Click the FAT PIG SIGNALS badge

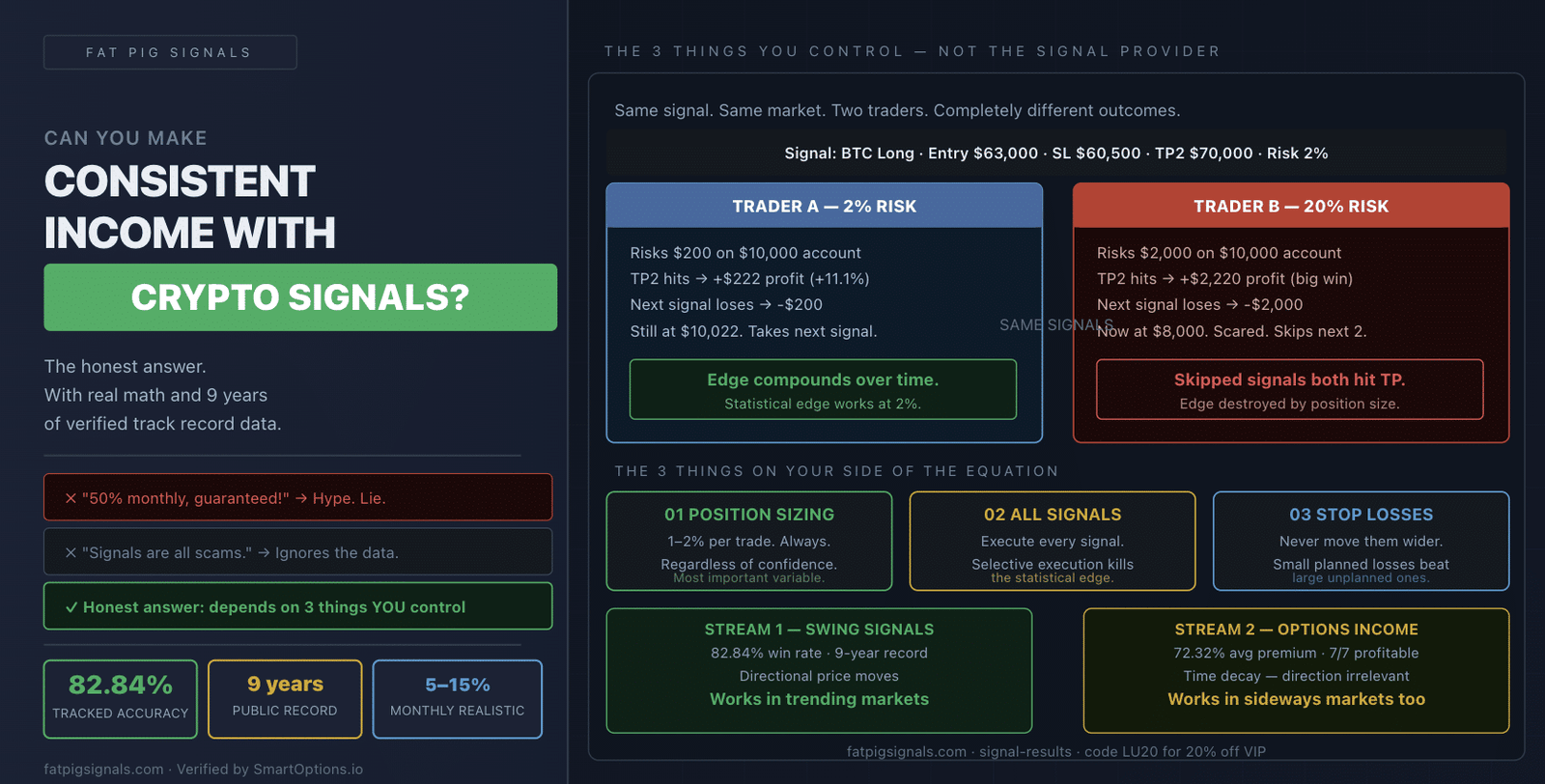click(170, 52)
